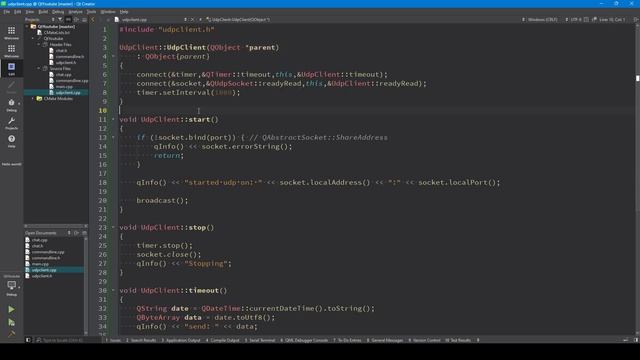Screen dimensions: 640x360
Task: Open Projects mode with wrench icon
Action: (11, 123)
